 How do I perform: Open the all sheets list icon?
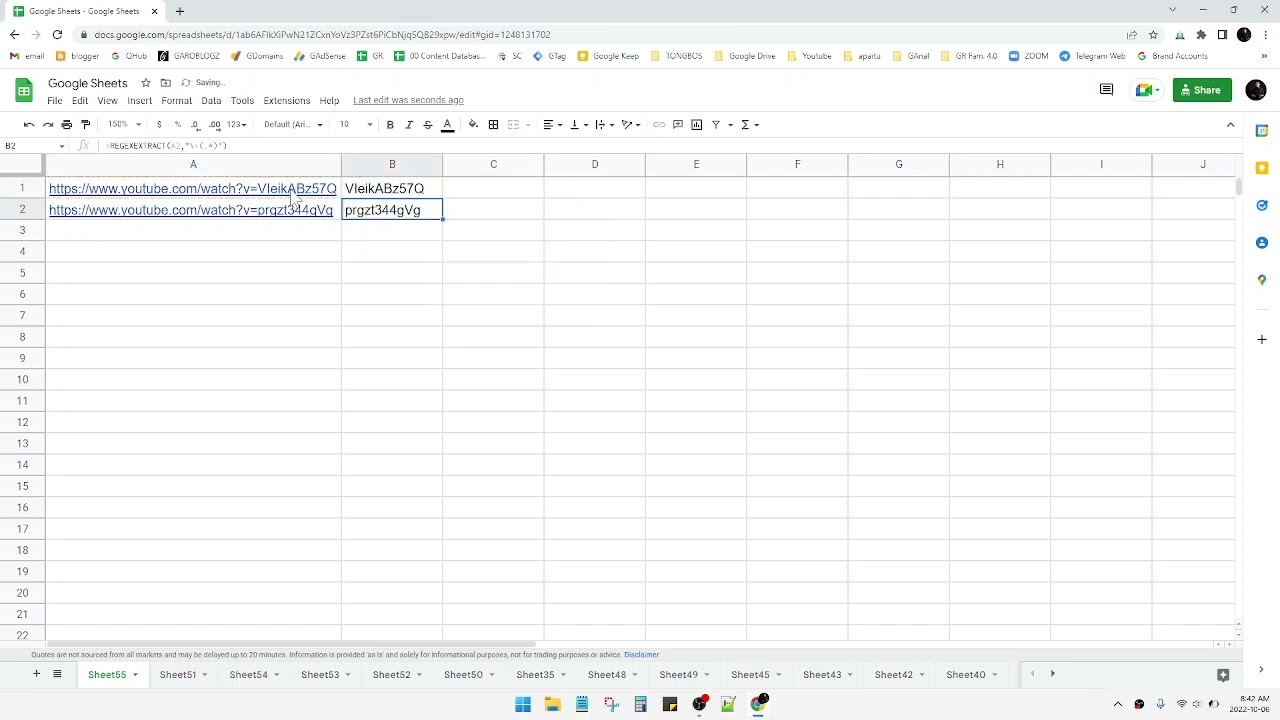(x=57, y=674)
